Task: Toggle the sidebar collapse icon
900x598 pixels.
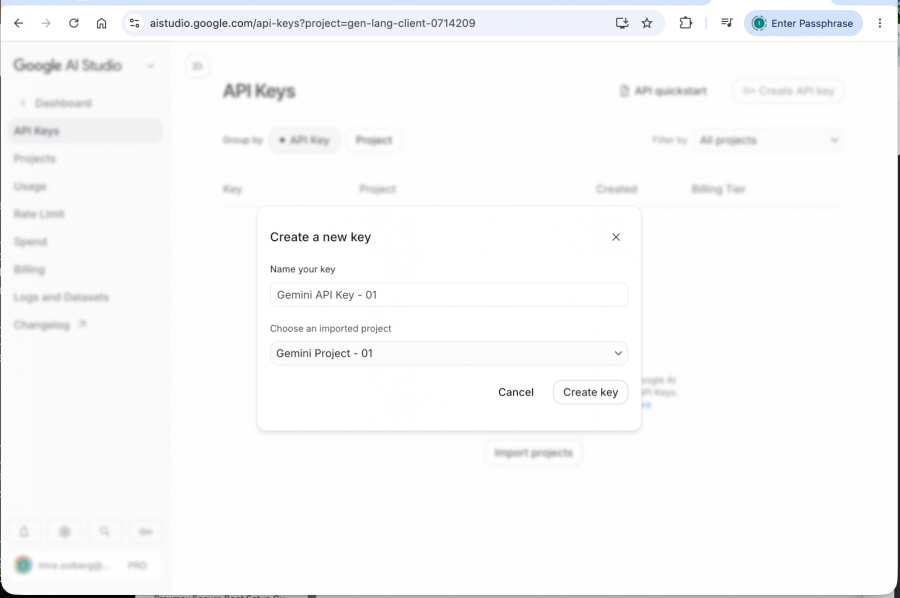Action: [197, 66]
